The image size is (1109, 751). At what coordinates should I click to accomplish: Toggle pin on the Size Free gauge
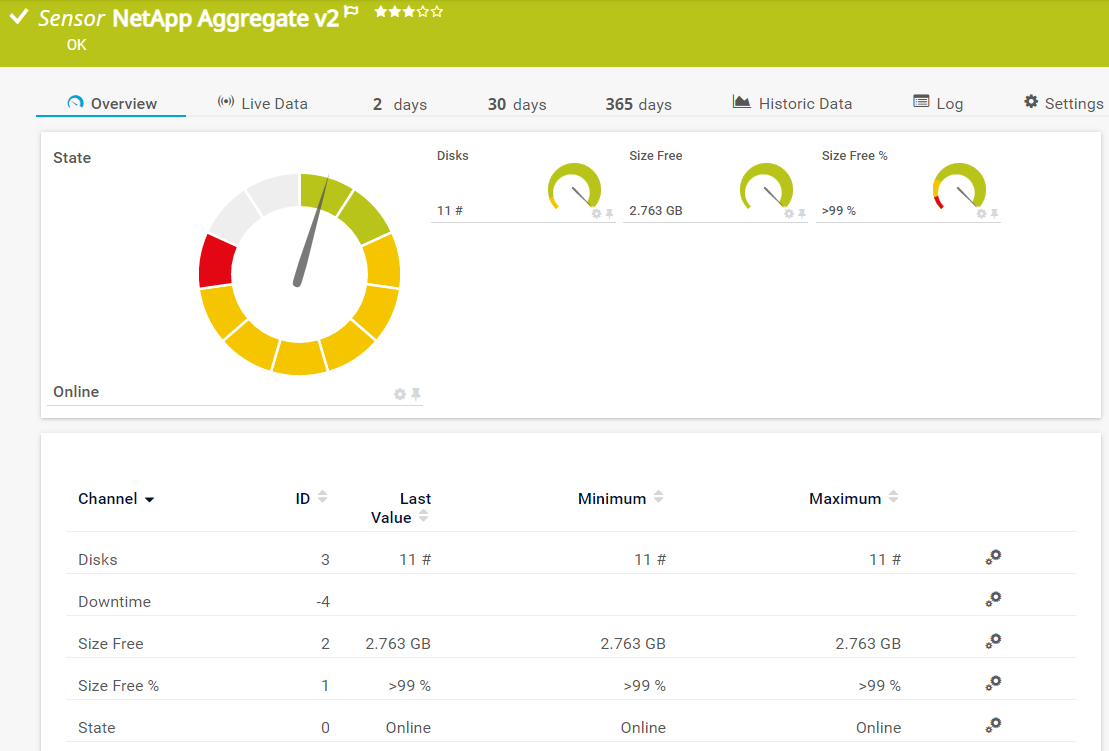pos(802,214)
